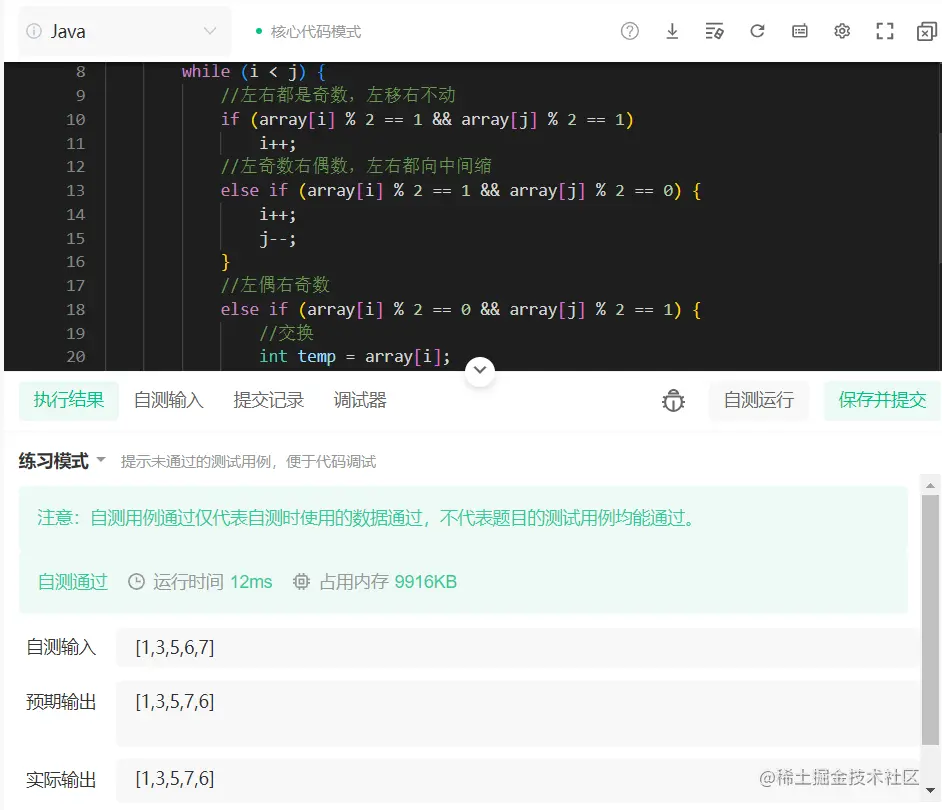Viewport: 942px width, 810px height.
Task: Download the code with the download icon
Action: point(672,31)
